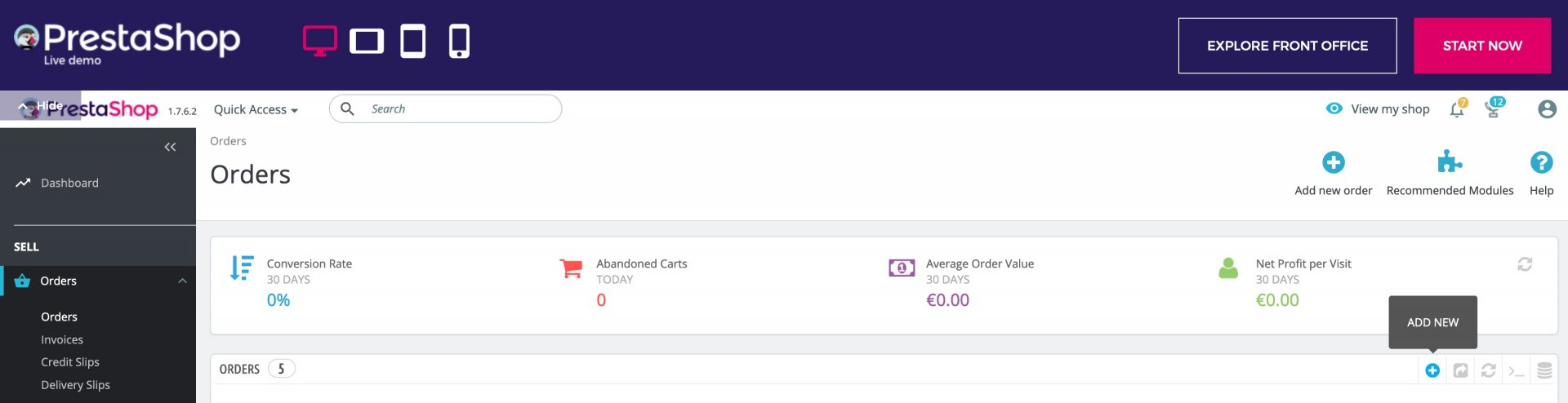Open Invoices in the sidebar
The image size is (1568, 403).
coord(62,339)
